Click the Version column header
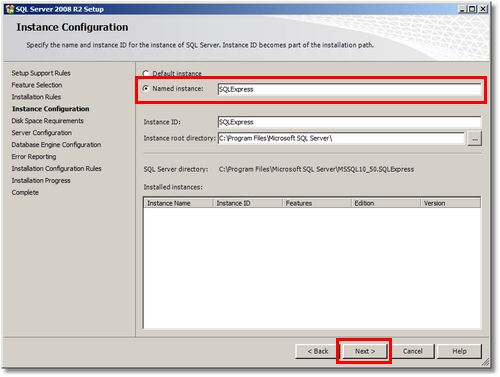500x377 pixels. pos(450,203)
